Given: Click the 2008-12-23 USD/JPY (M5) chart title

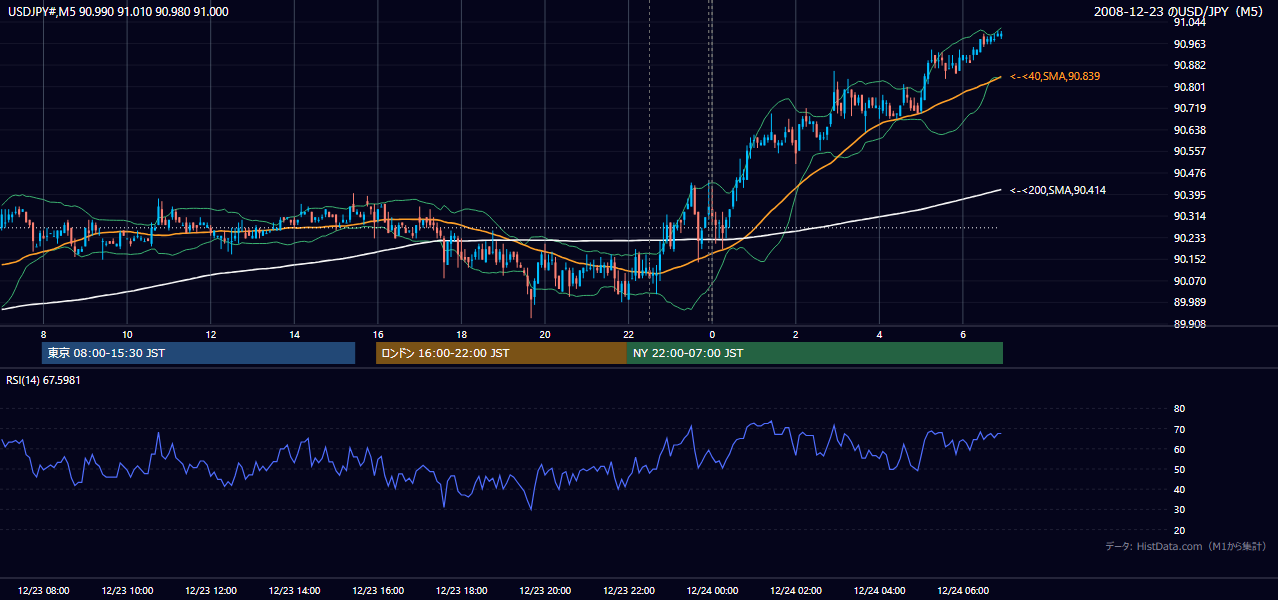Looking at the screenshot, I should click(x=1180, y=11).
